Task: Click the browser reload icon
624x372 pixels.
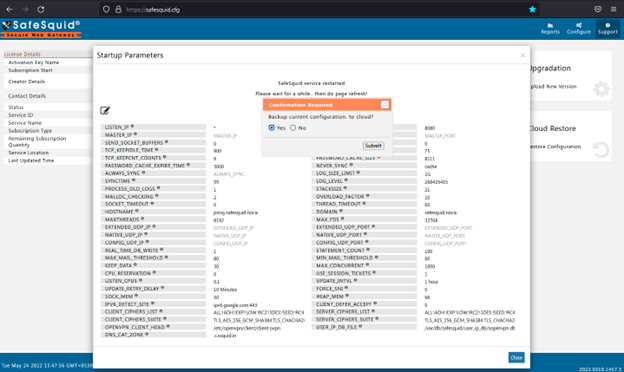Action: coord(41,9)
